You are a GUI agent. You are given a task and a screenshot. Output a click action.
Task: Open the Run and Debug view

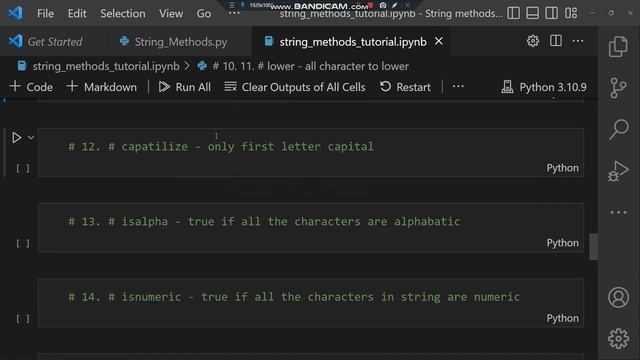tap(618, 171)
